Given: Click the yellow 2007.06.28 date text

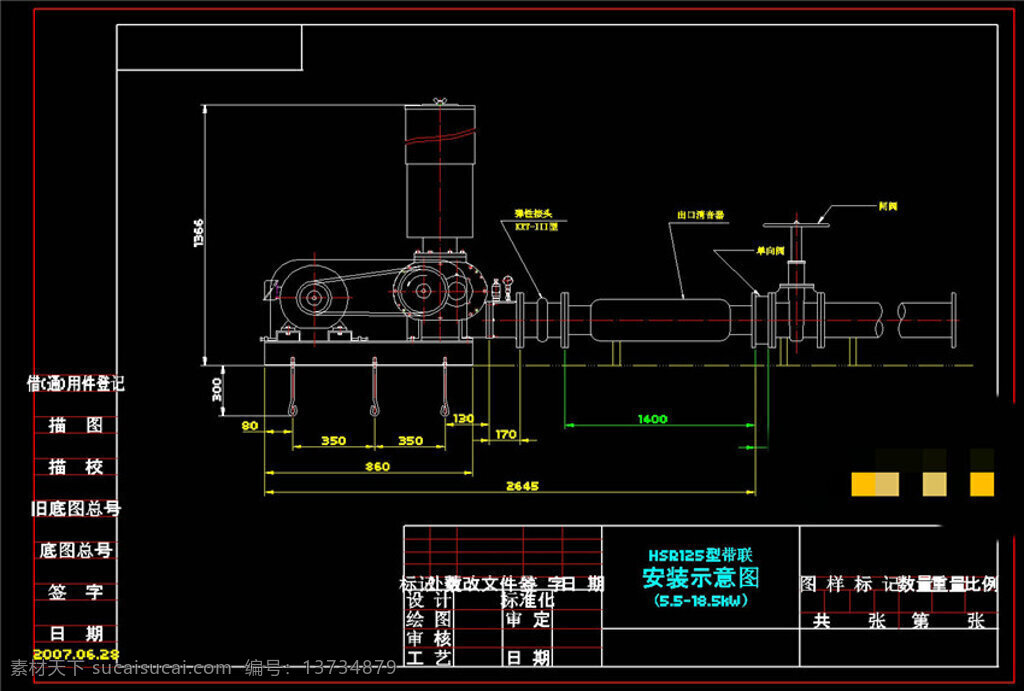Looking at the screenshot, I should point(76,654).
